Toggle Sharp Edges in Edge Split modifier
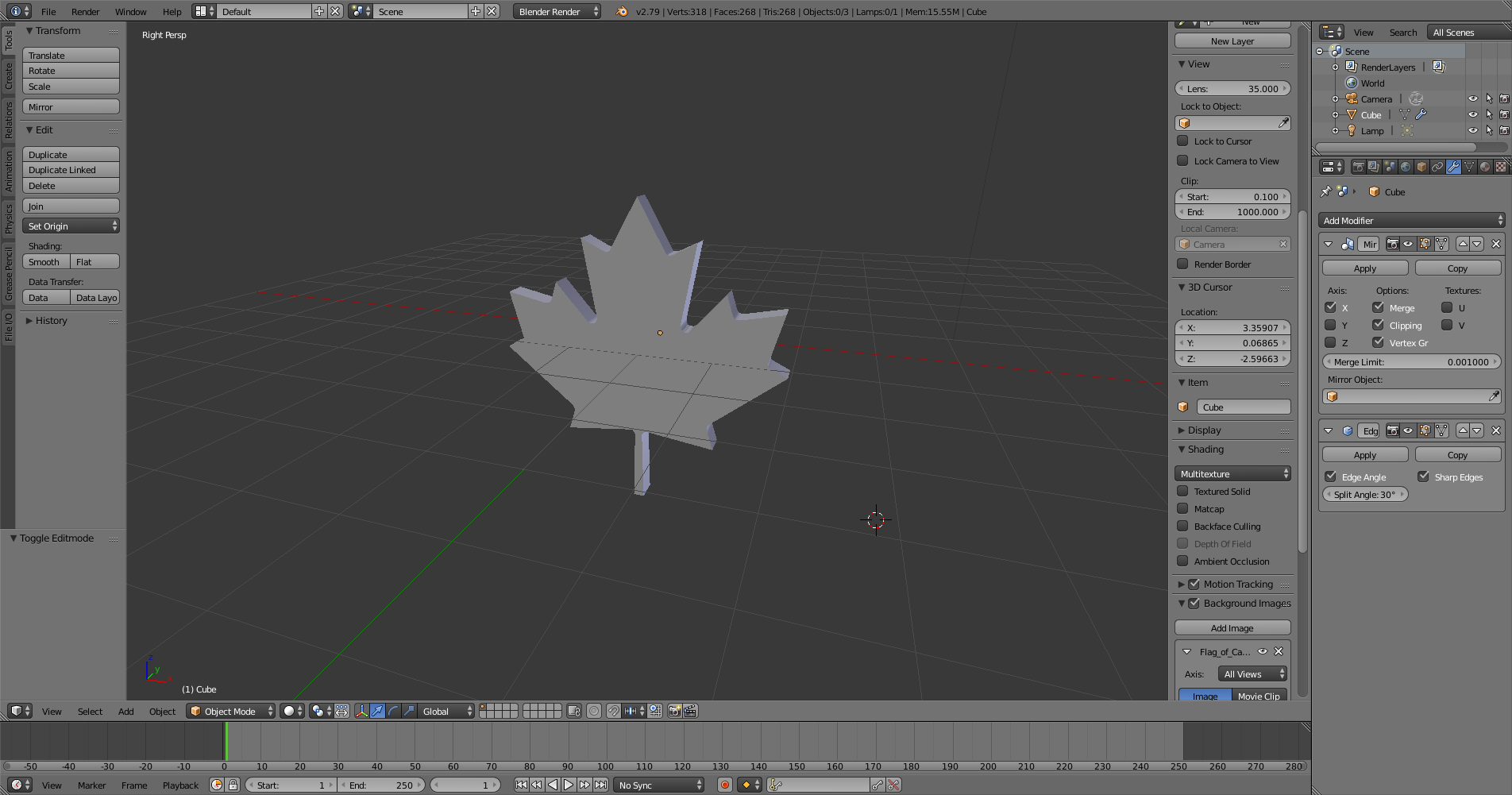Screen dimensions: 1512x795 tap(1423, 476)
